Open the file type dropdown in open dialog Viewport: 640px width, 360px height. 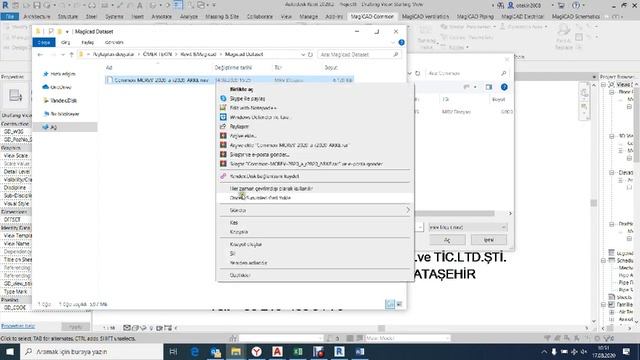[x=467, y=227]
